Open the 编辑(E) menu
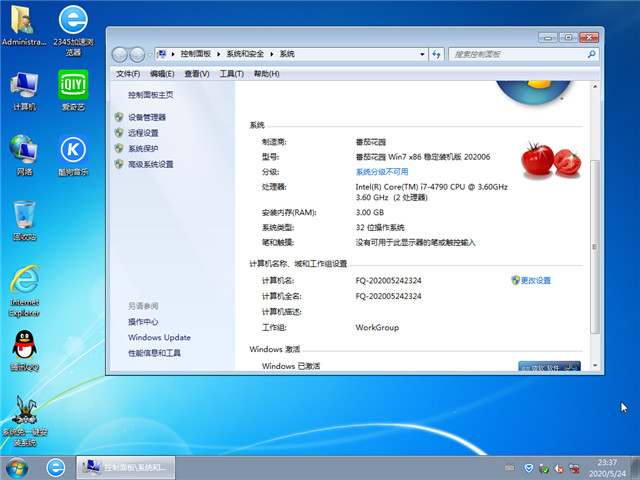The height and width of the screenshot is (480, 640). coord(162,74)
